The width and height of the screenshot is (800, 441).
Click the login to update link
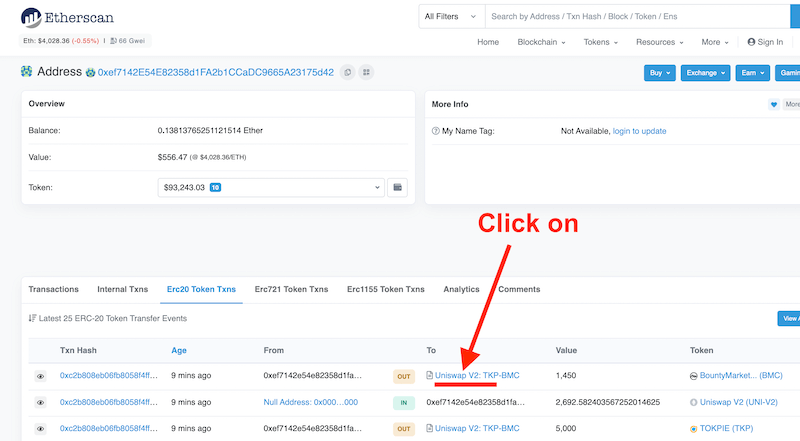point(639,131)
